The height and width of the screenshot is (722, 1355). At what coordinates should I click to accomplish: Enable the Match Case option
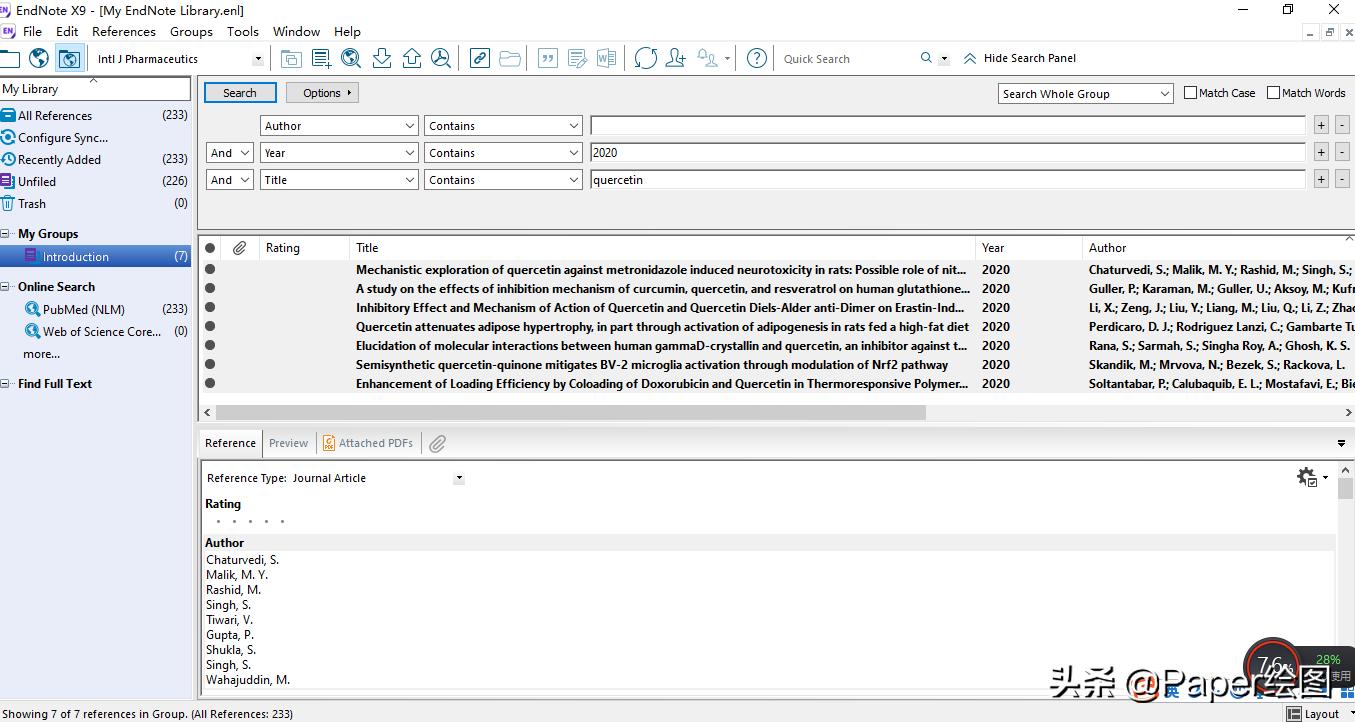pos(1190,92)
